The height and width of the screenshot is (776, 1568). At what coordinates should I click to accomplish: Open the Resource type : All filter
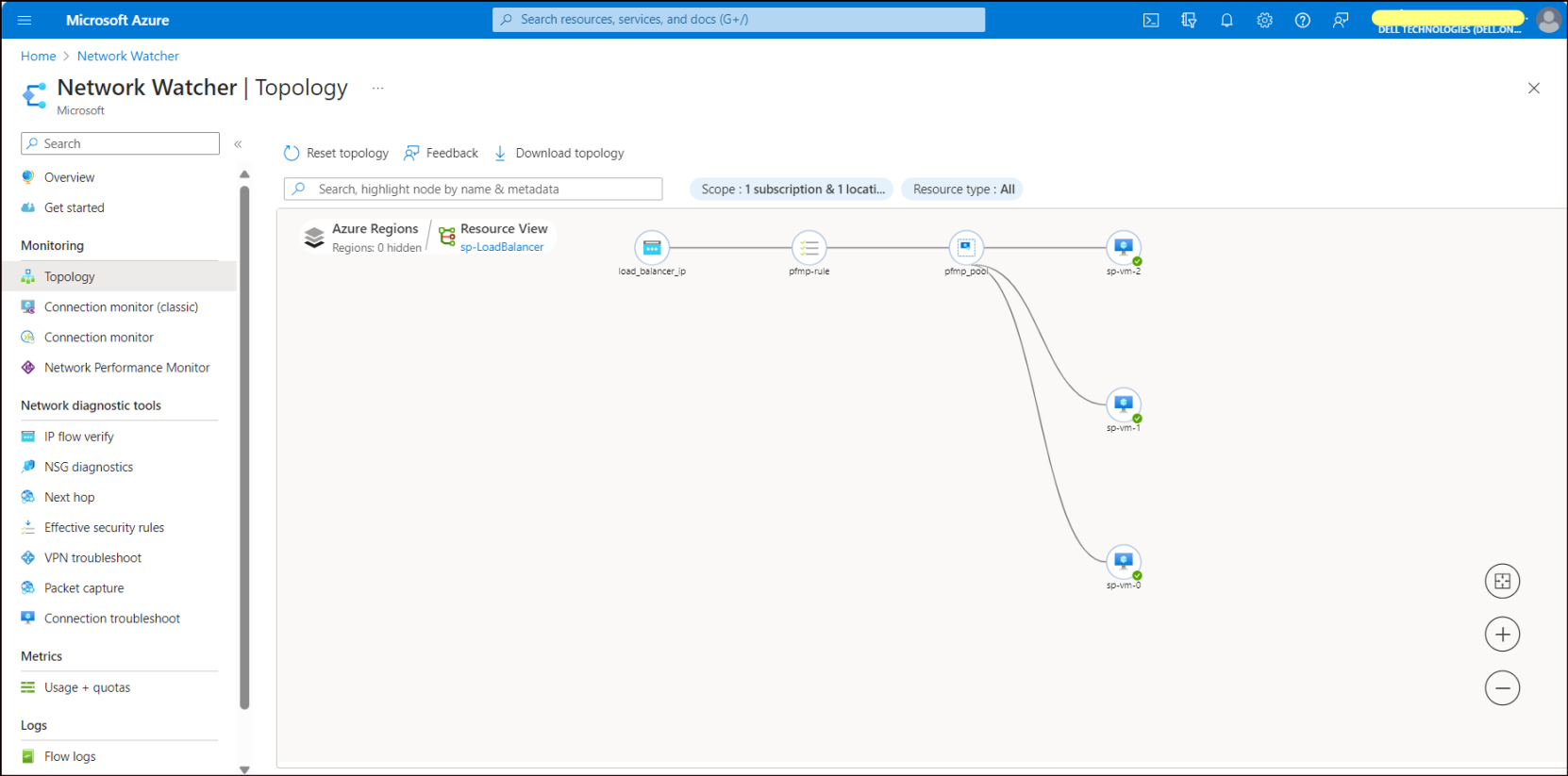[x=963, y=190]
